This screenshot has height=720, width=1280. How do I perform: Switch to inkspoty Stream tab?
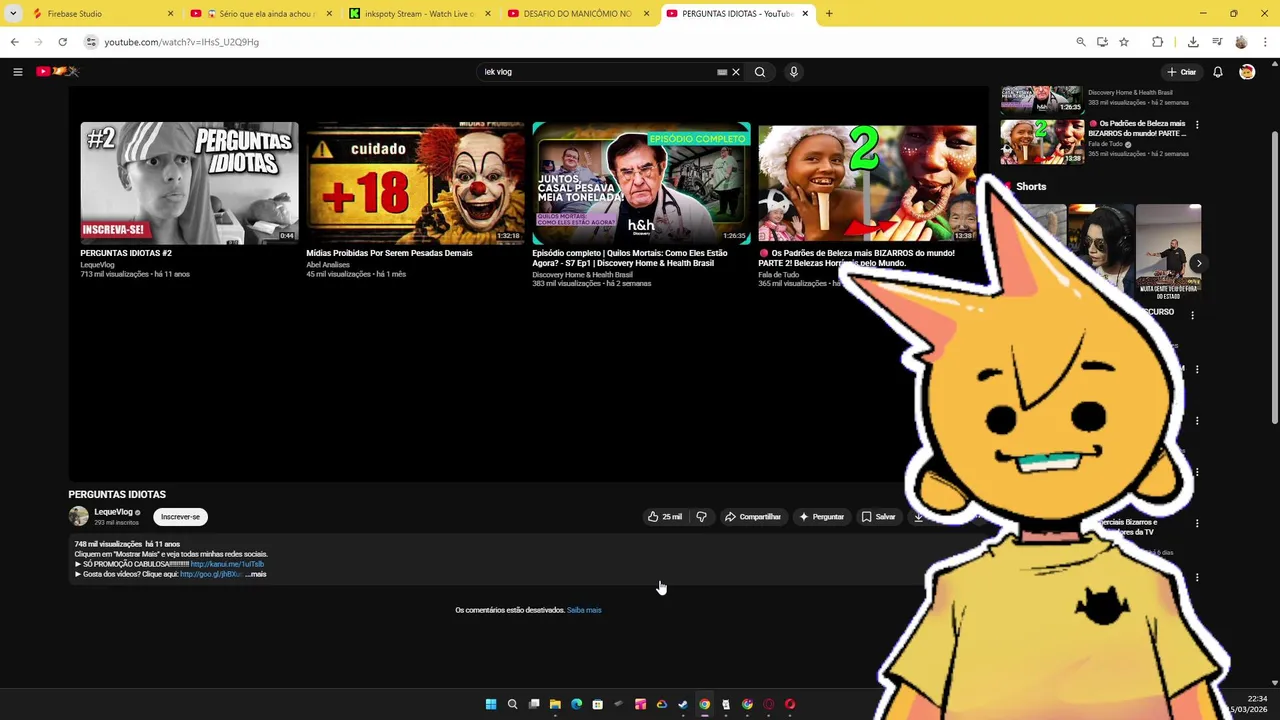tap(419, 14)
